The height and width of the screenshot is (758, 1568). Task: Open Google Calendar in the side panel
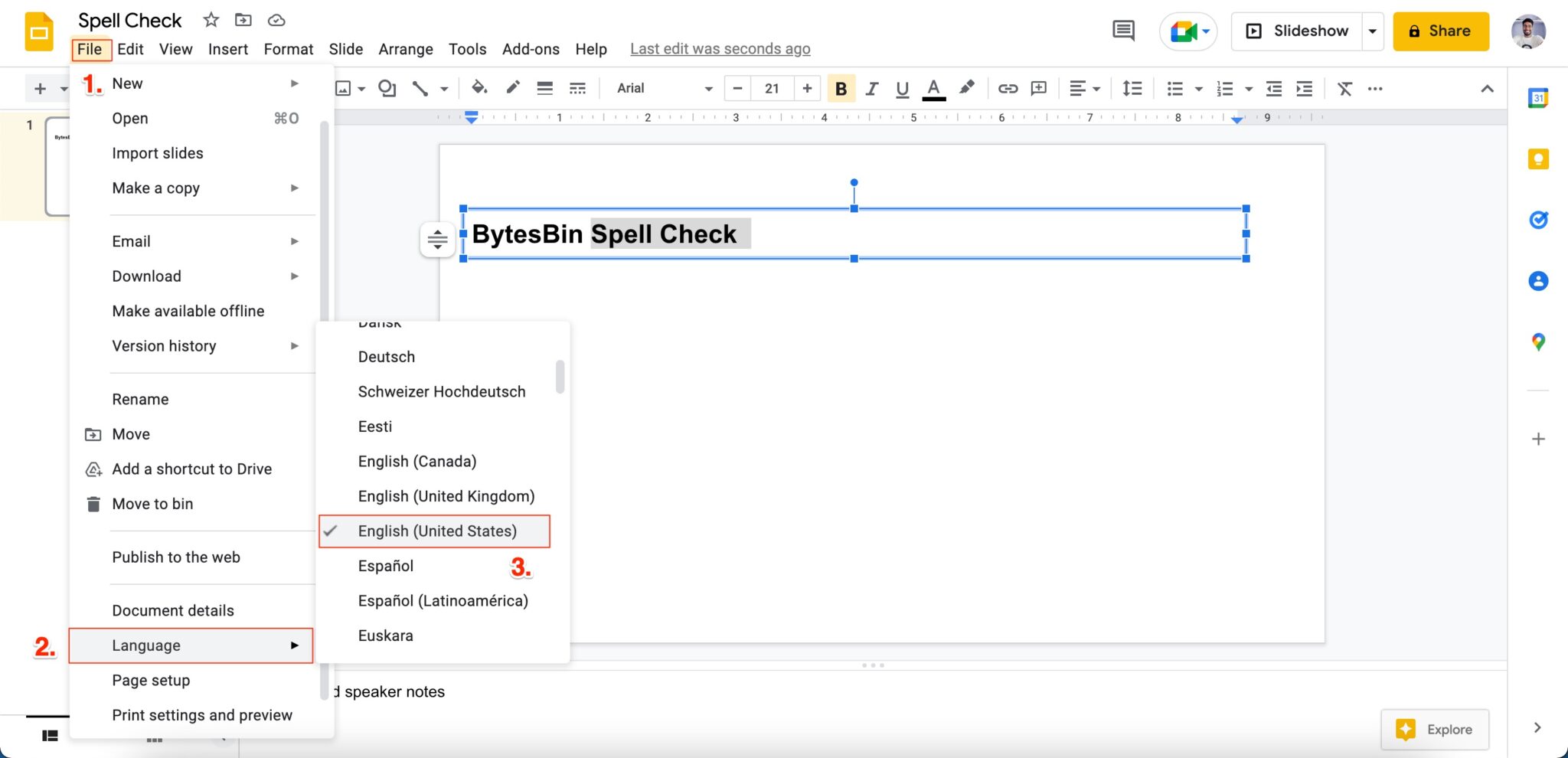[x=1539, y=97]
